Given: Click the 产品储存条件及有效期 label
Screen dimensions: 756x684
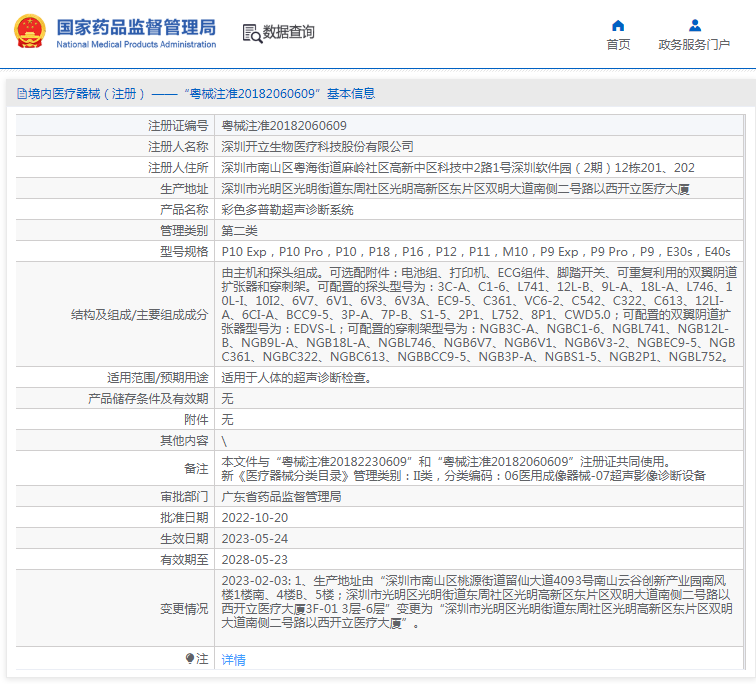Looking at the screenshot, I should (x=148, y=399).
